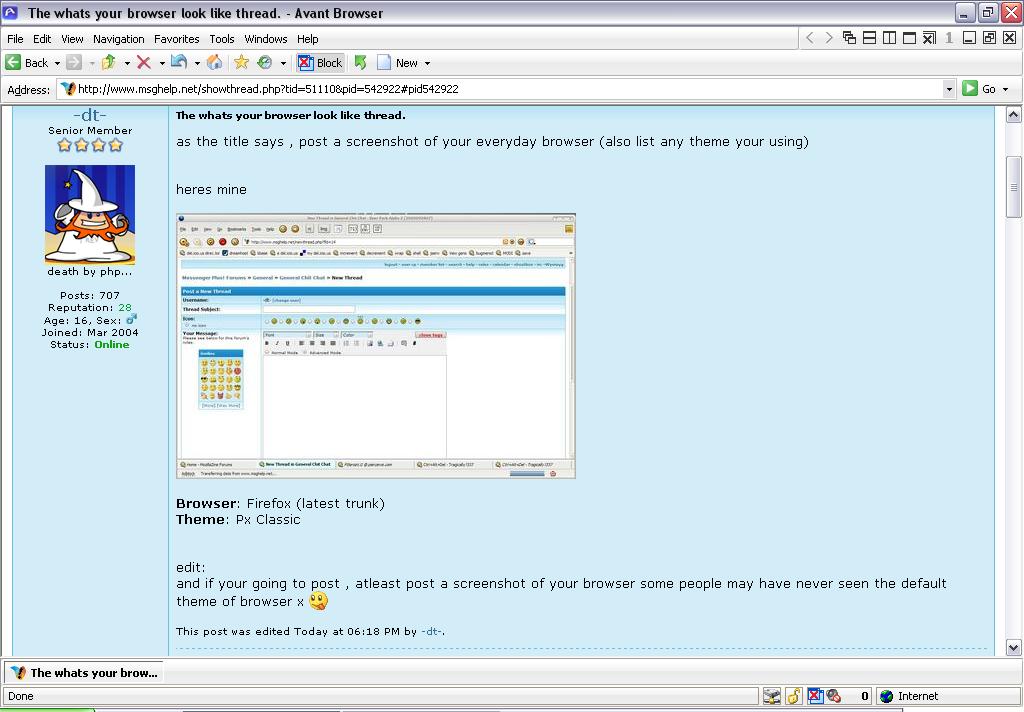
Task: Switch to previous window with left chevron
Action: [x=810, y=38]
